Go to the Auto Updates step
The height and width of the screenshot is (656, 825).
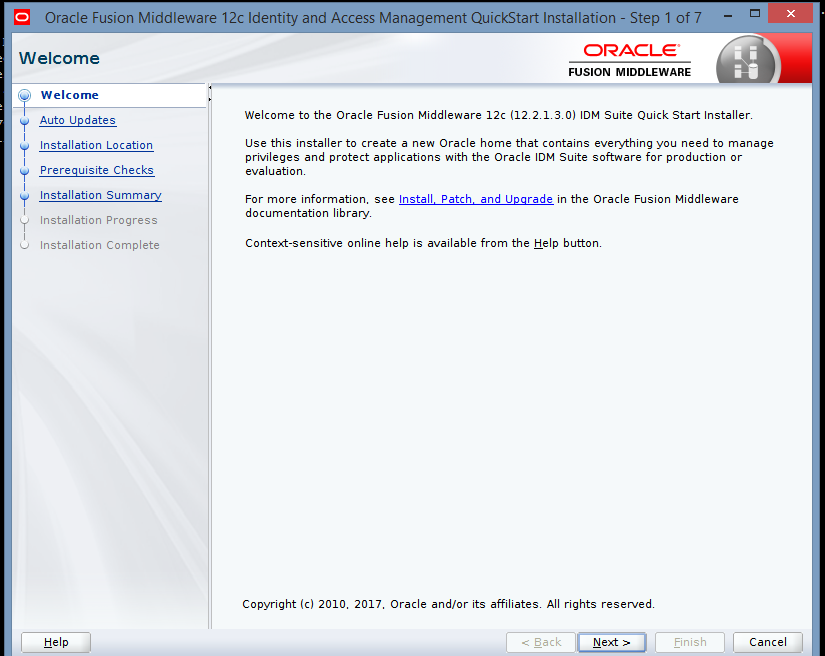(78, 120)
